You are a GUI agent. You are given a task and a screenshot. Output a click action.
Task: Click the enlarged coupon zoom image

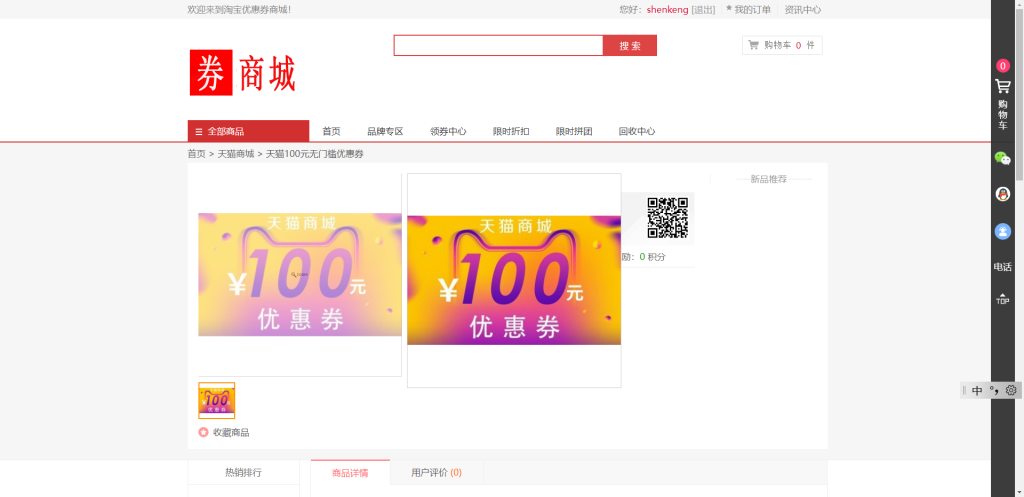point(514,280)
